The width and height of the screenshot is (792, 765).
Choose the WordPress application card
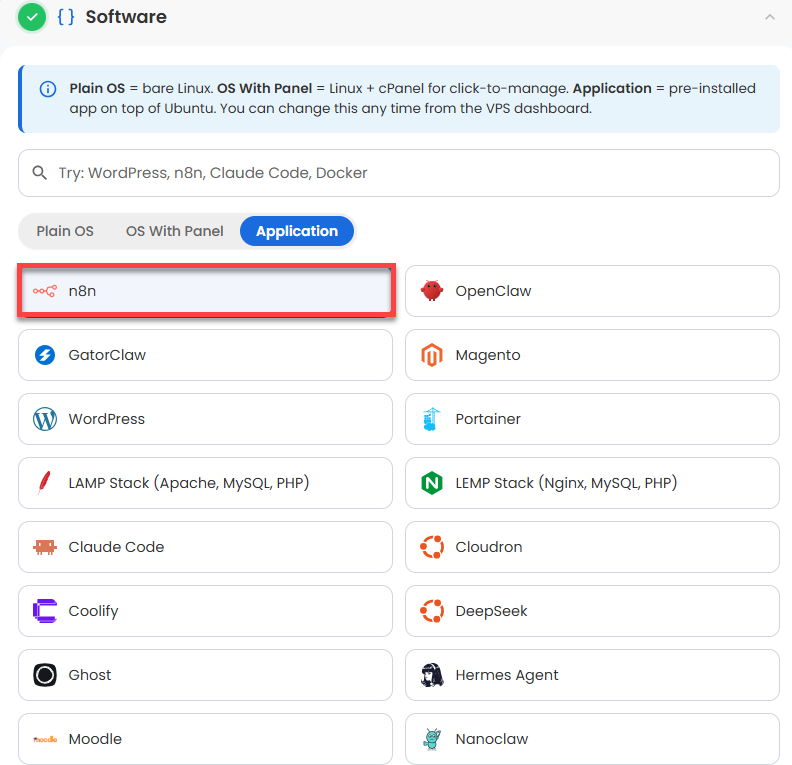(x=206, y=419)
